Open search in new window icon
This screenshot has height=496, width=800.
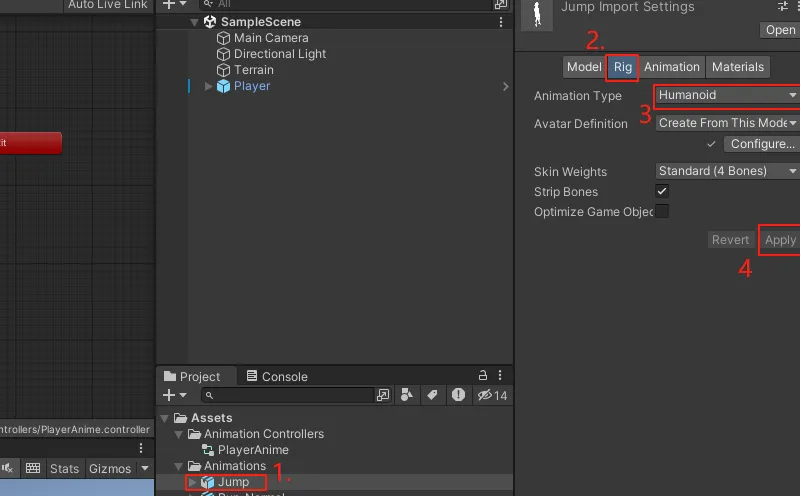383,395
